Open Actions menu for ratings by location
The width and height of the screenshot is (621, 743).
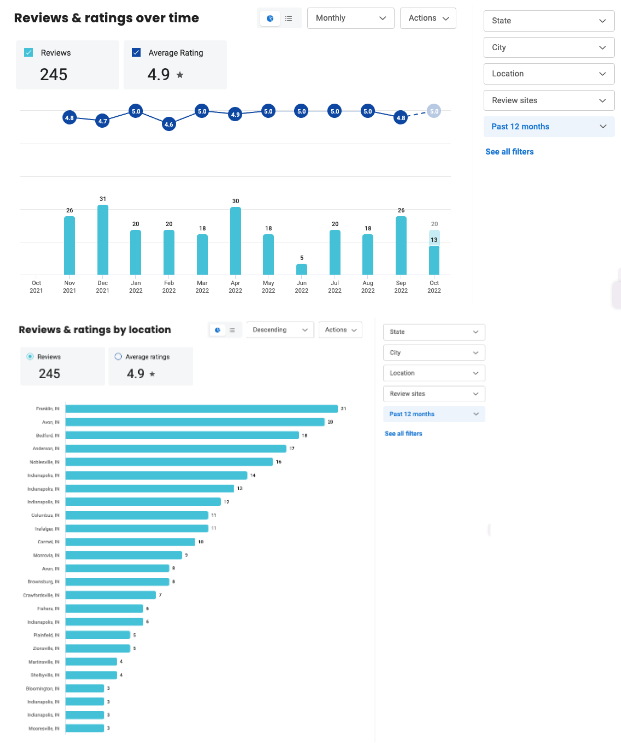point(341,330)
